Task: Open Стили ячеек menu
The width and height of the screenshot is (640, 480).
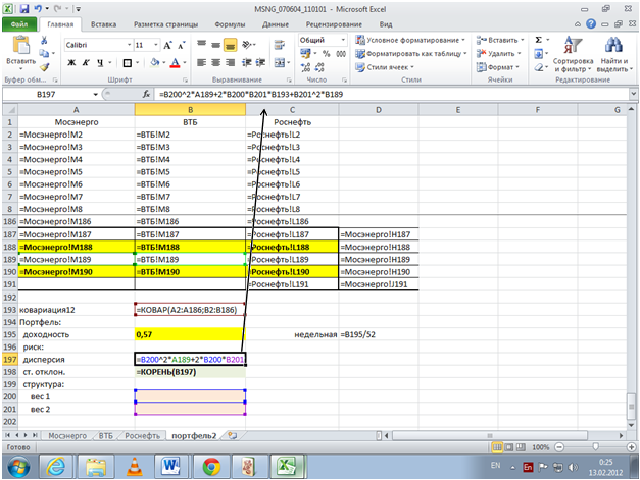Action: click(384, 67)
